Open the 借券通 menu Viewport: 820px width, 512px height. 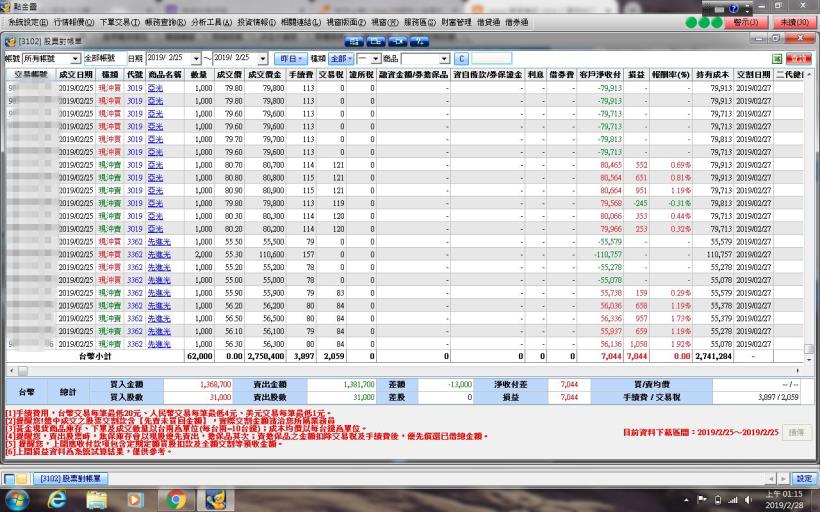[x=516, y=22]
